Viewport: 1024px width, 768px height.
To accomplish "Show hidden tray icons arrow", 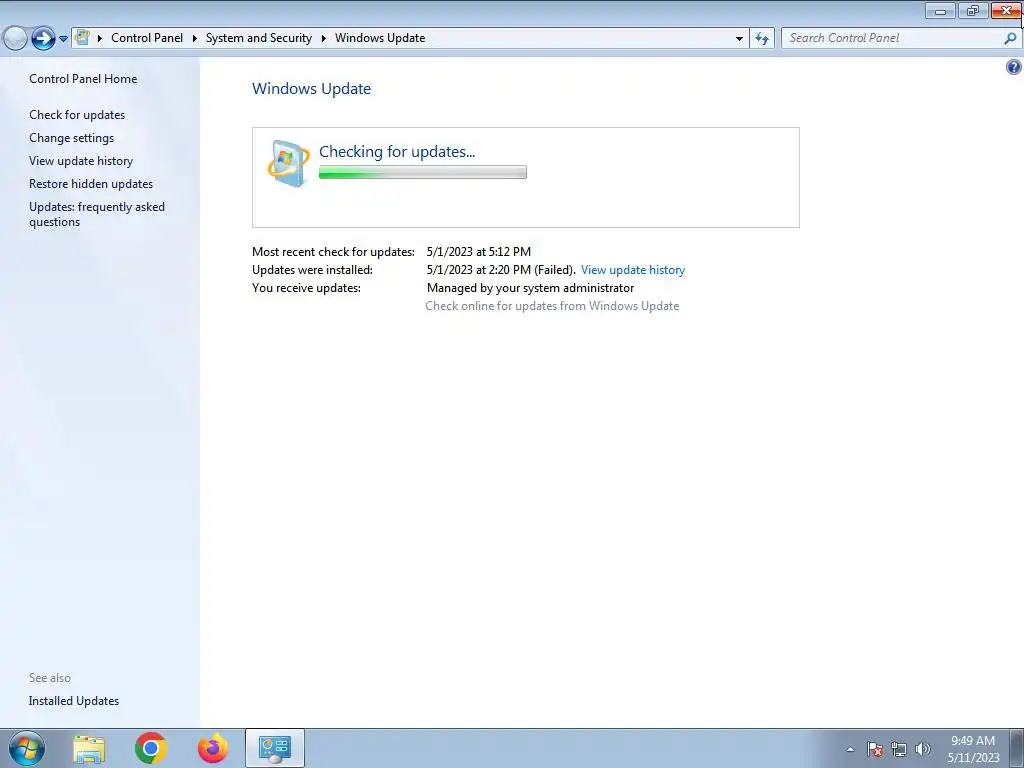I will pos(850,749).
